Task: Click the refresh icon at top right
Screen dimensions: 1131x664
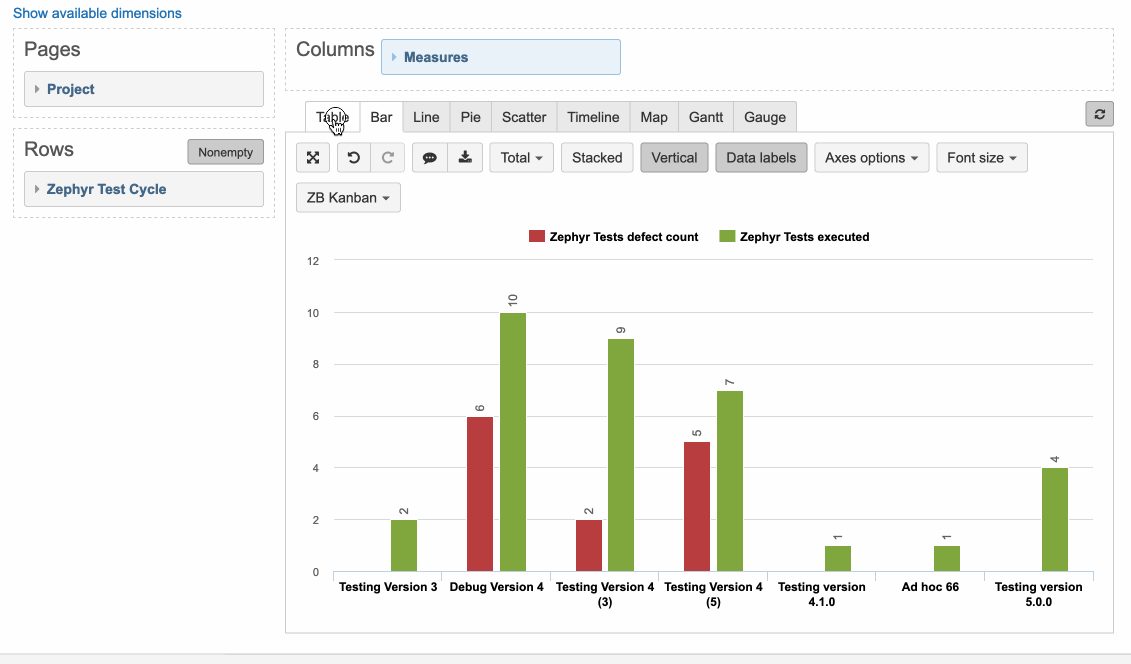Action: (x=1099, y=114)
